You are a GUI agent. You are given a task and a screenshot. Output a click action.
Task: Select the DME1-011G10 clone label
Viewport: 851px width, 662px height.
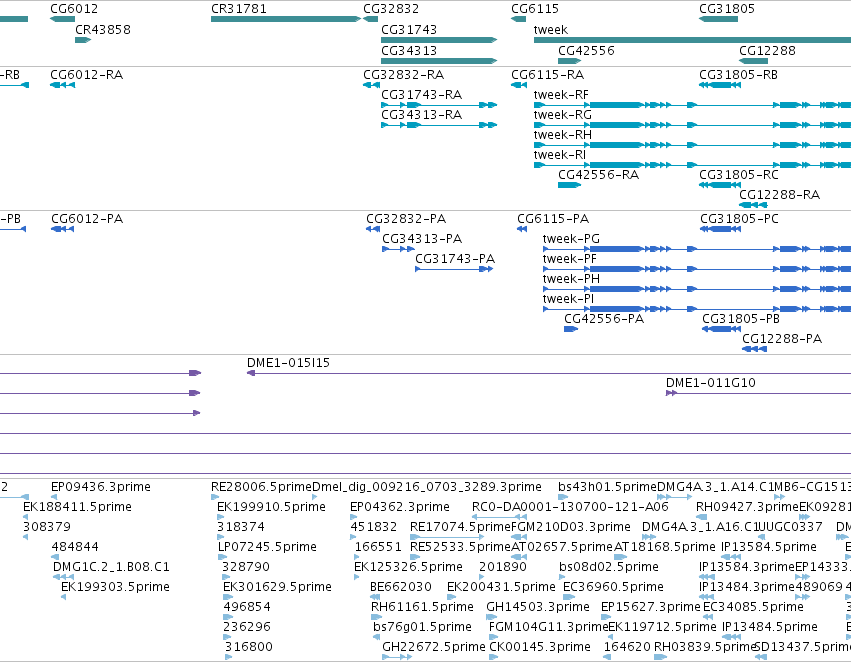click(x=710, y=383)
